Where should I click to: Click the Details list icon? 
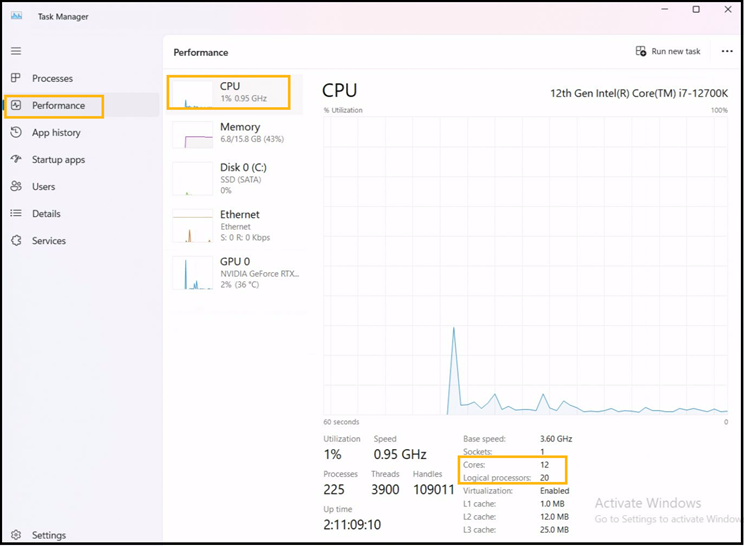coord(16,213)
